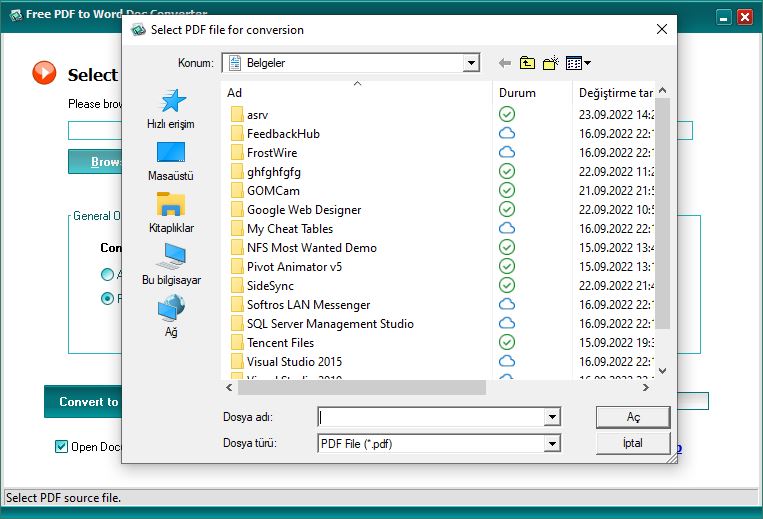Click the İptal cancel button

point(633,443)
